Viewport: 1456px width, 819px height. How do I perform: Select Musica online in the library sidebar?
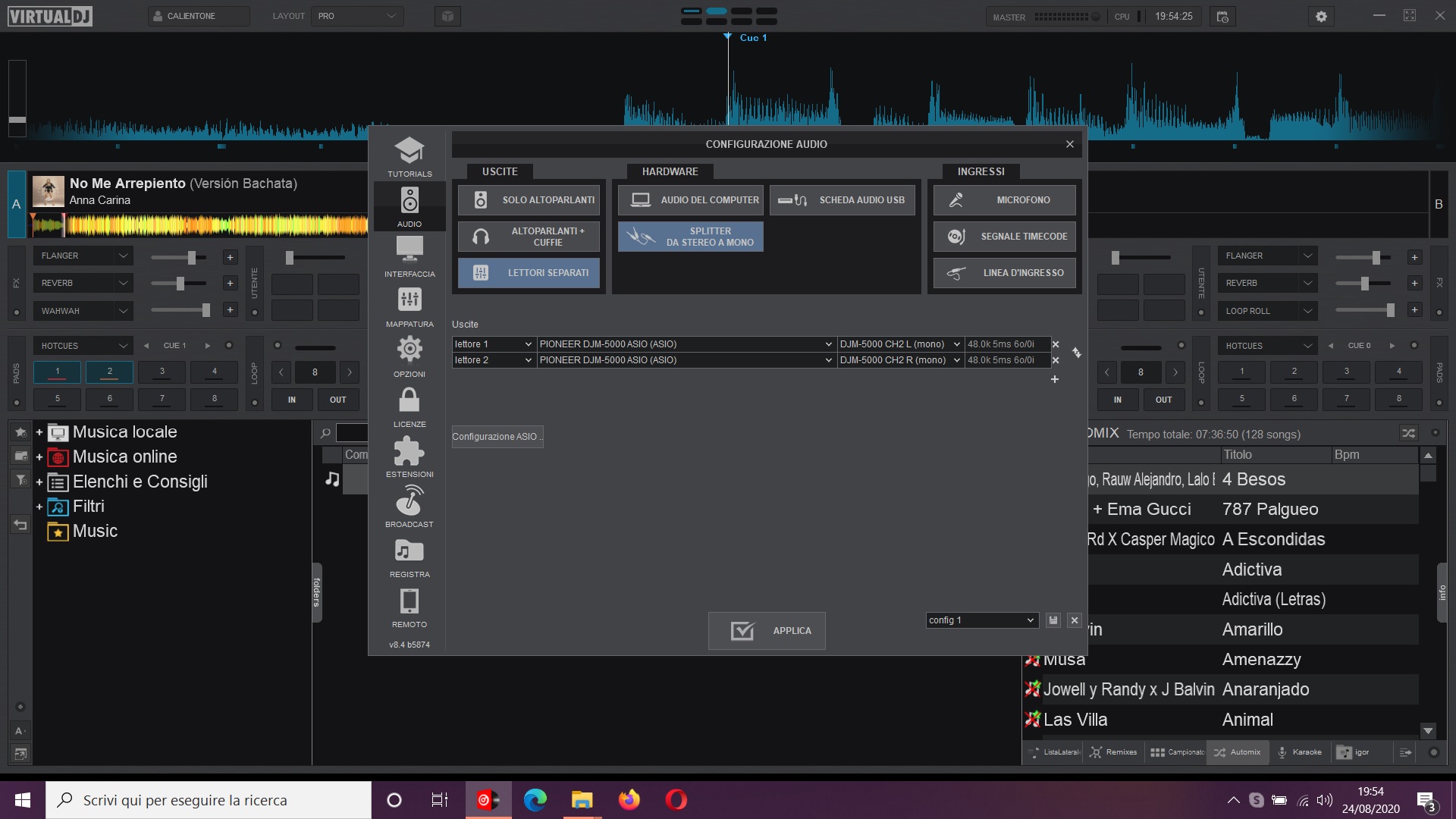[x=124, y=457]
